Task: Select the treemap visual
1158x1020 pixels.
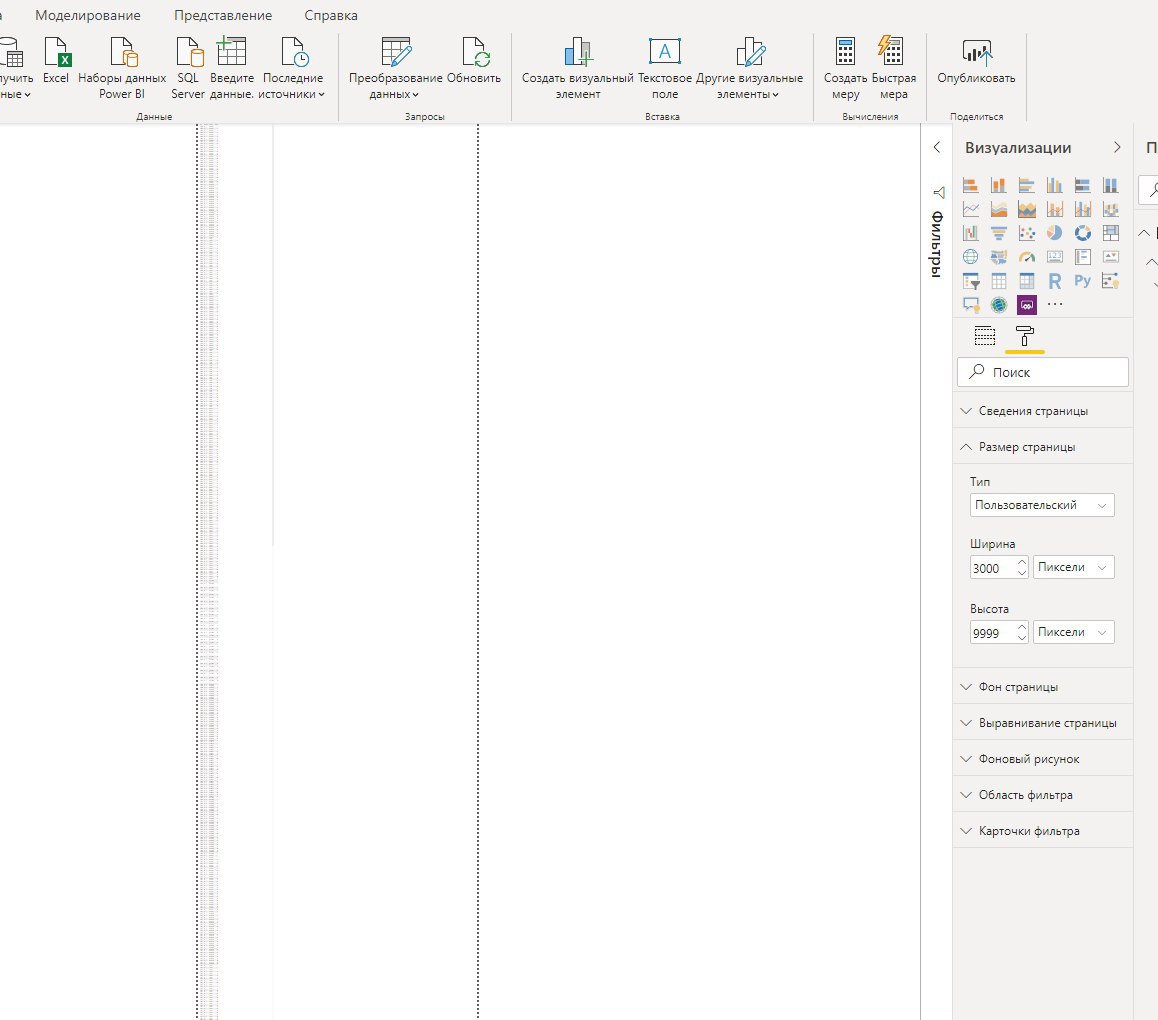Action: pos(1111,233)
